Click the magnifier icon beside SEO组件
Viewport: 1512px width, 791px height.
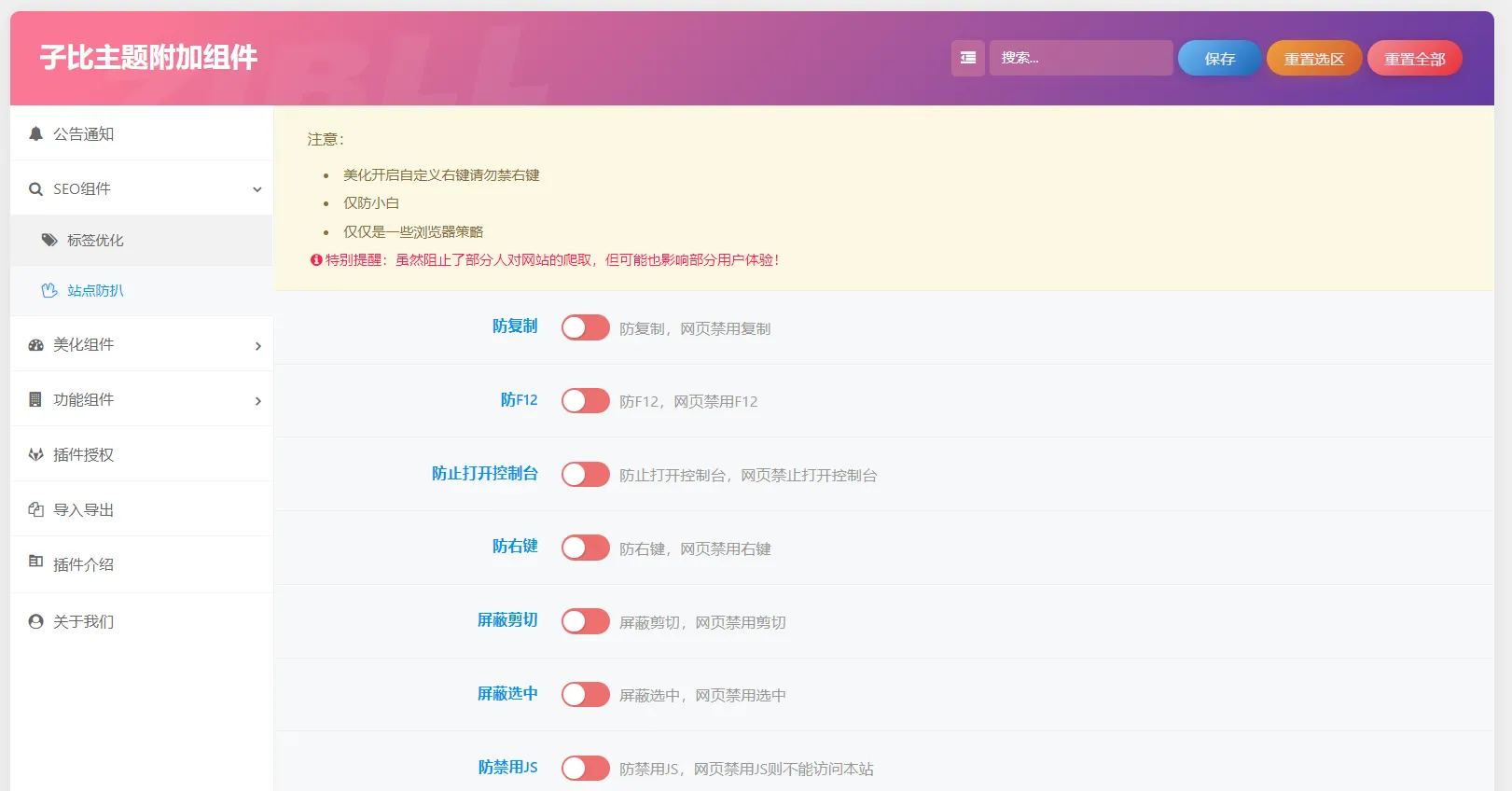35,188
